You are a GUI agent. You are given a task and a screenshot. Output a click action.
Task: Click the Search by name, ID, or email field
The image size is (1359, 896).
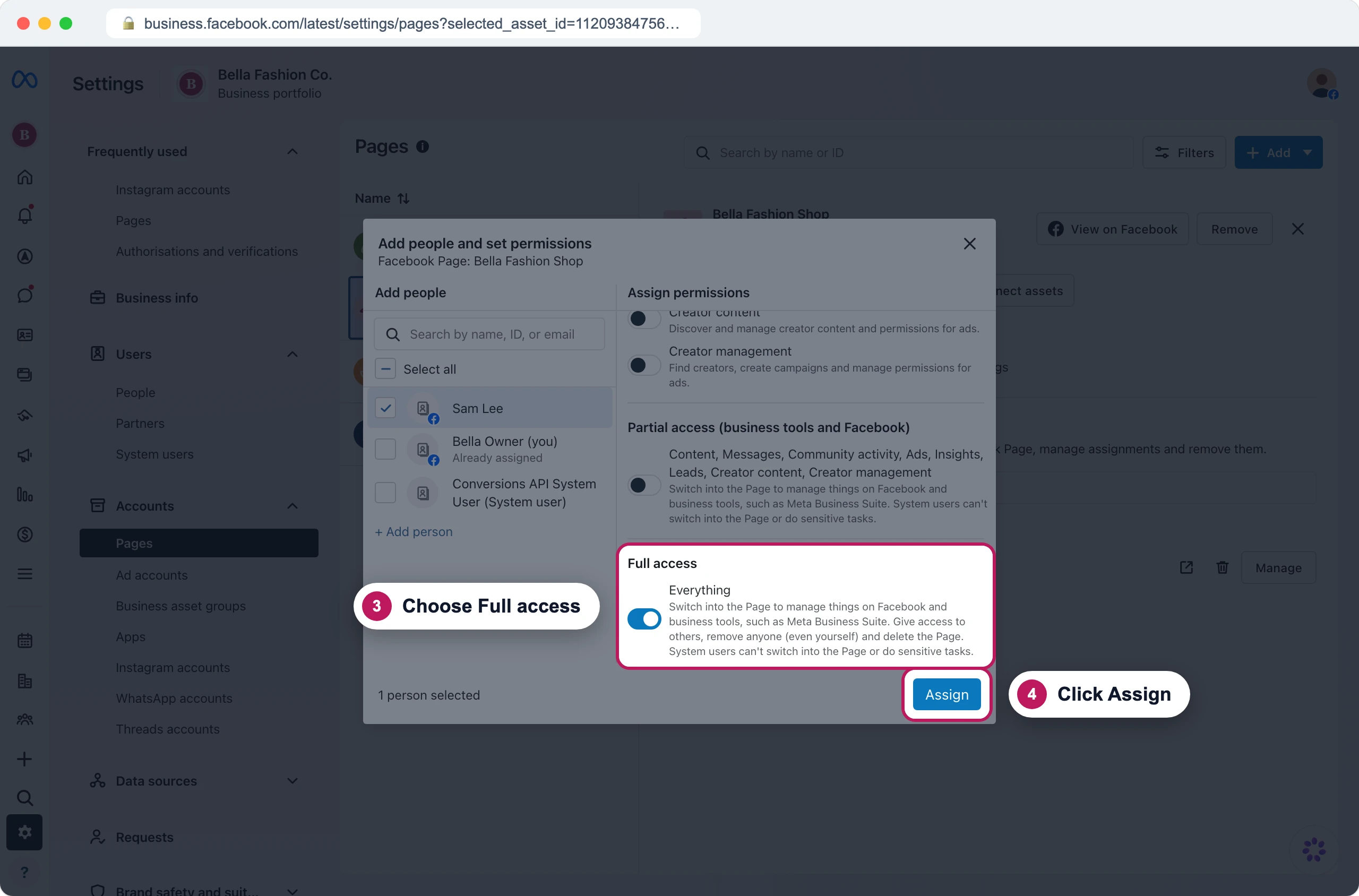(x=489, y=334)
